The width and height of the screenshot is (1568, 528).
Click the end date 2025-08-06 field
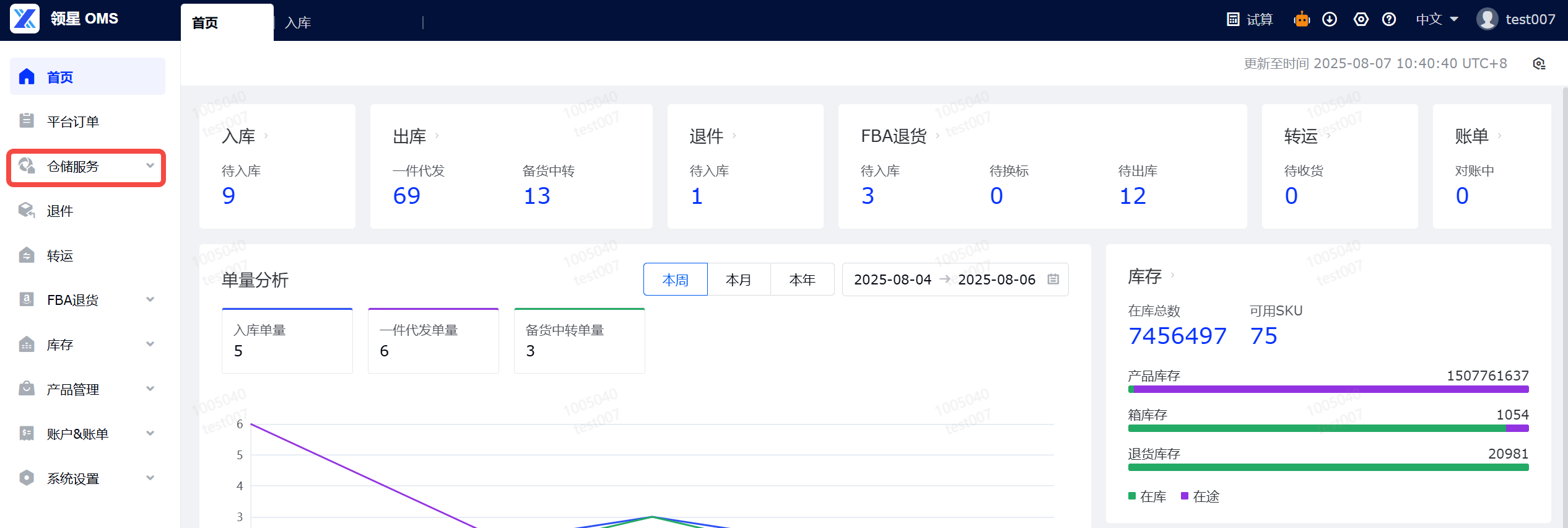(x=996, y=279)
